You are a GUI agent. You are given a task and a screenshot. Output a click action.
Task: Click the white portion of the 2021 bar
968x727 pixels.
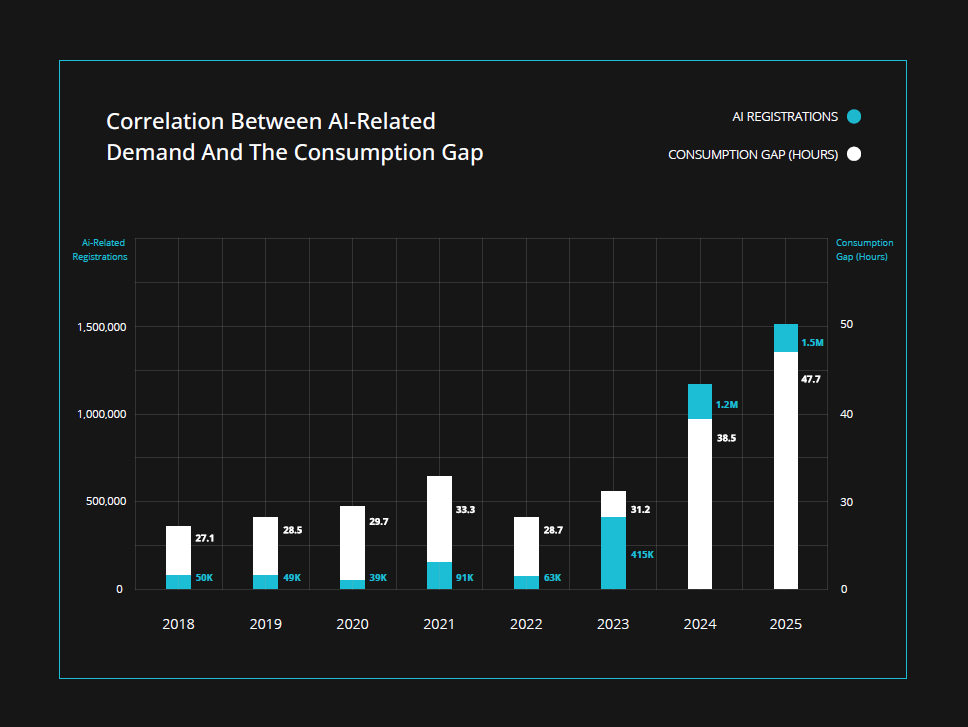coord(439,518)
